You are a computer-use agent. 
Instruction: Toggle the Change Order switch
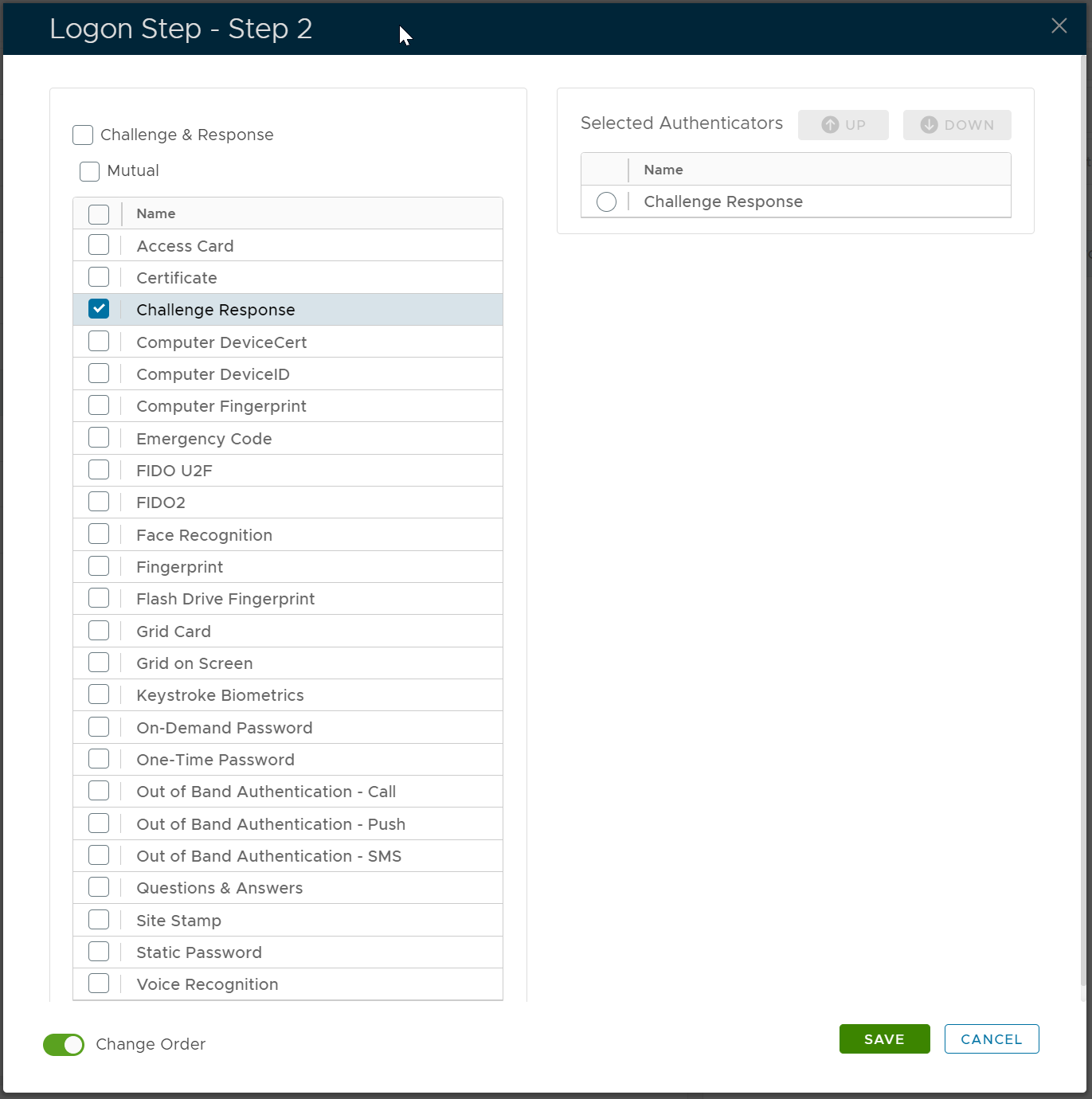point(64,1045)
